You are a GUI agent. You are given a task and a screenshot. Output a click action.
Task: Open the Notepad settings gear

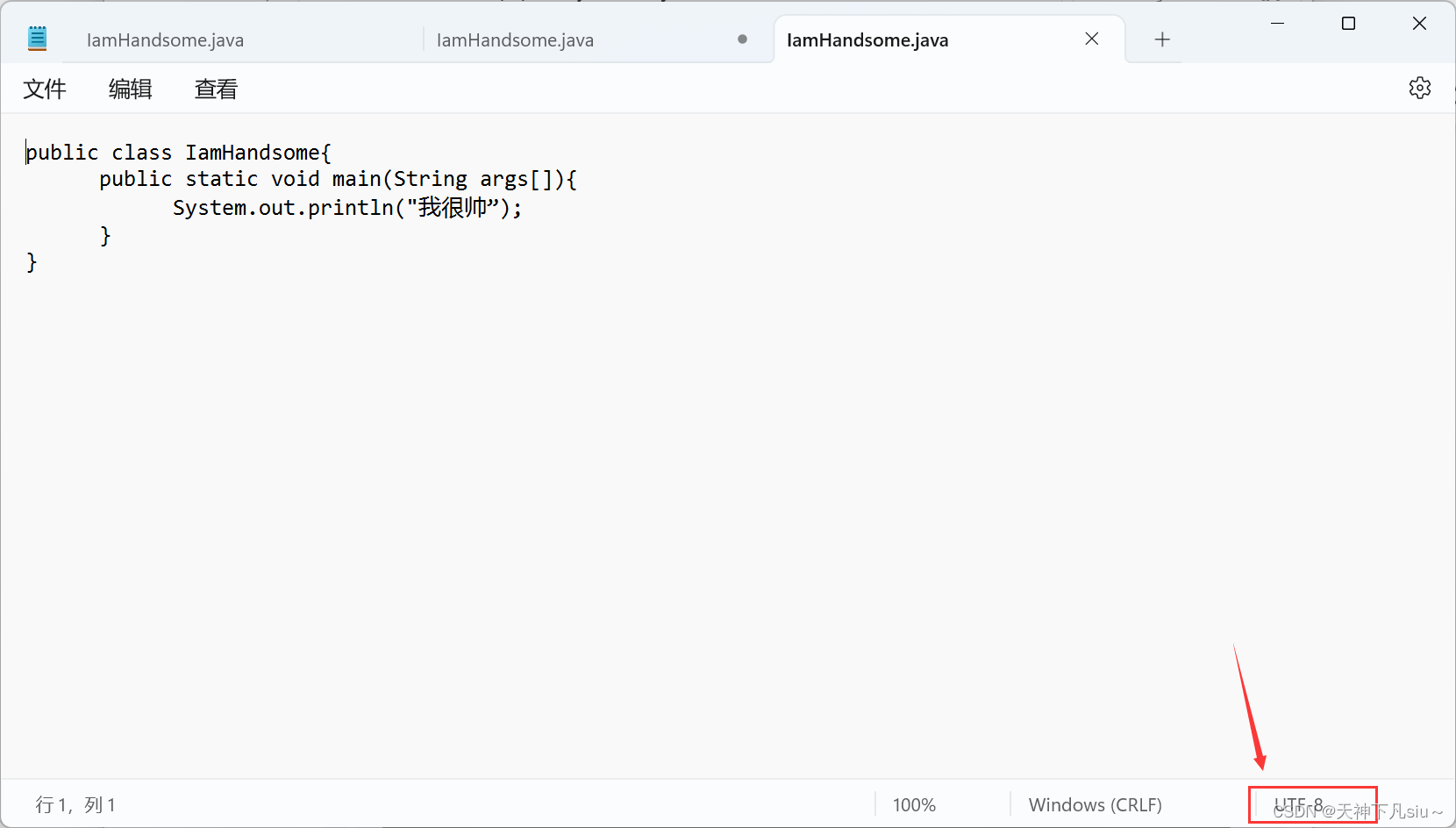(1419, 88)
